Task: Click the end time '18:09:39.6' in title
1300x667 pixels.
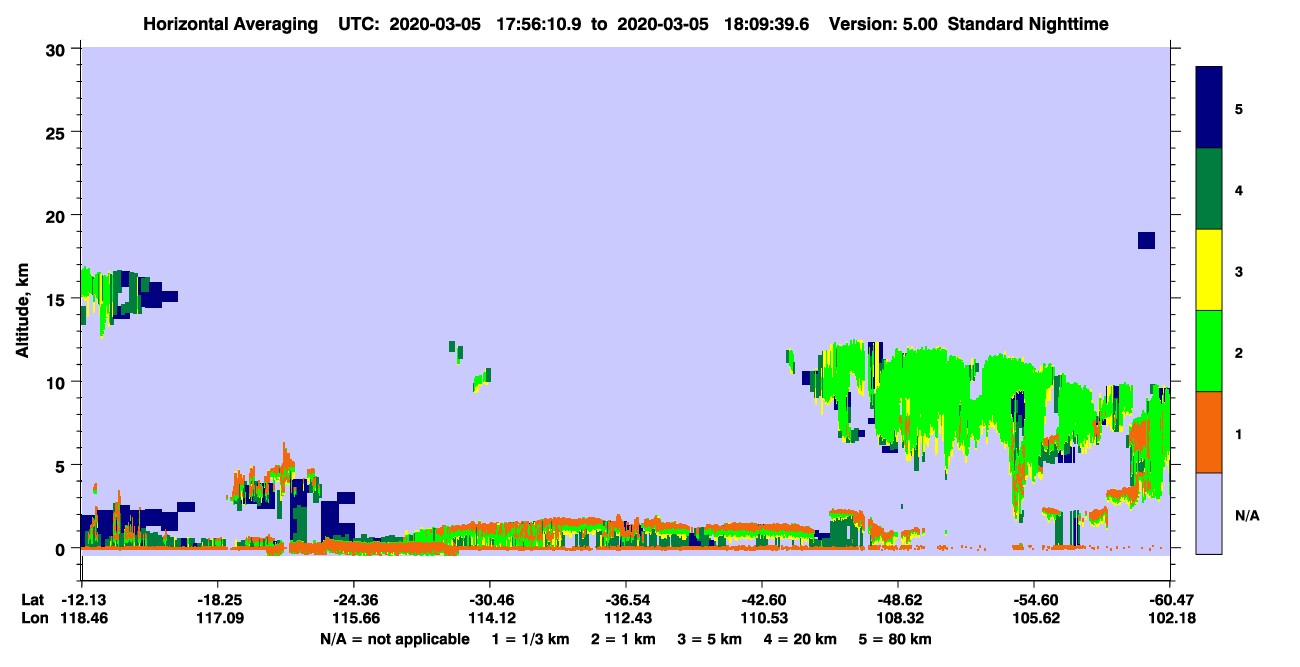Action: [765, 23]
